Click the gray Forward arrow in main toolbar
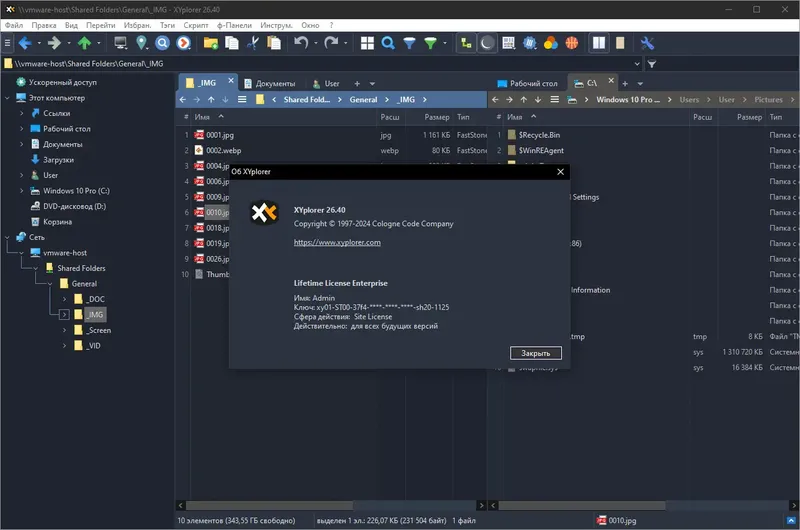 [x=54, y=43]
